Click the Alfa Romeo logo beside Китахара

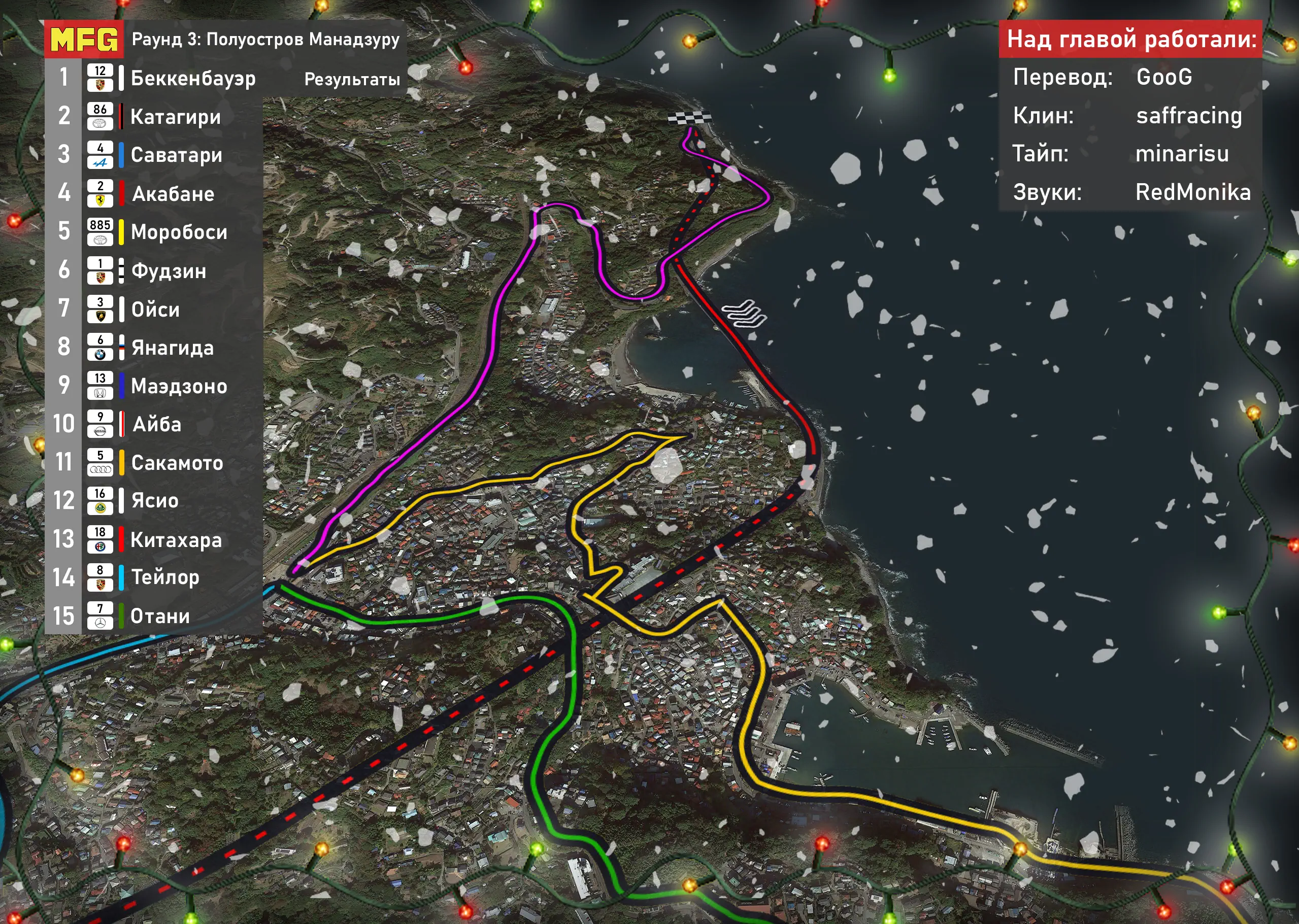coord(100,546)
